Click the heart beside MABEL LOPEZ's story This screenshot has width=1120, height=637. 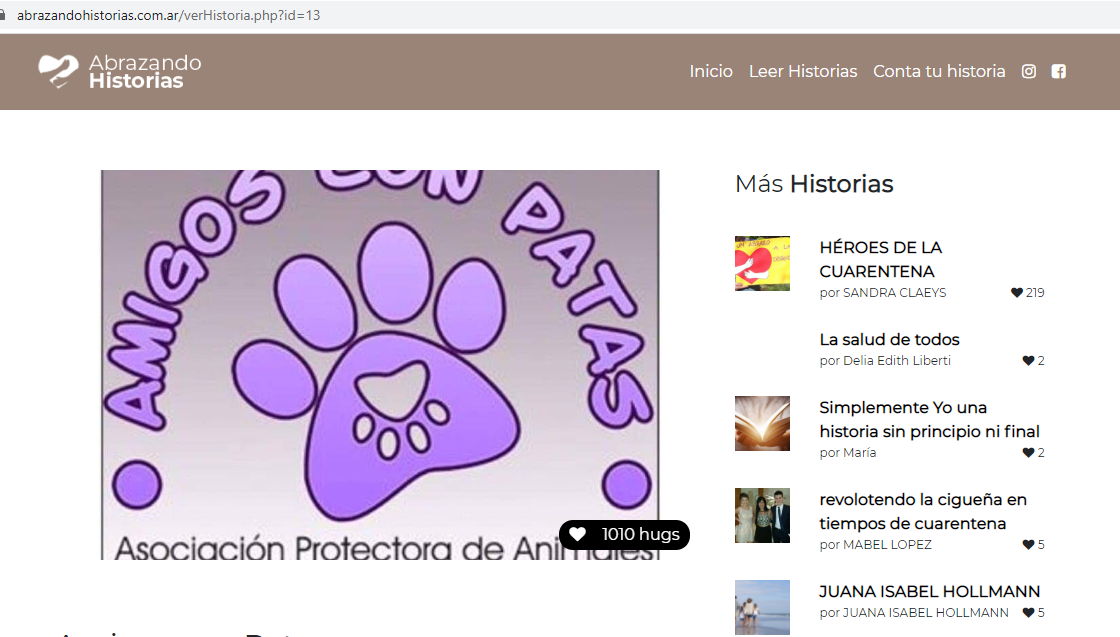(x=1027, y=544)
